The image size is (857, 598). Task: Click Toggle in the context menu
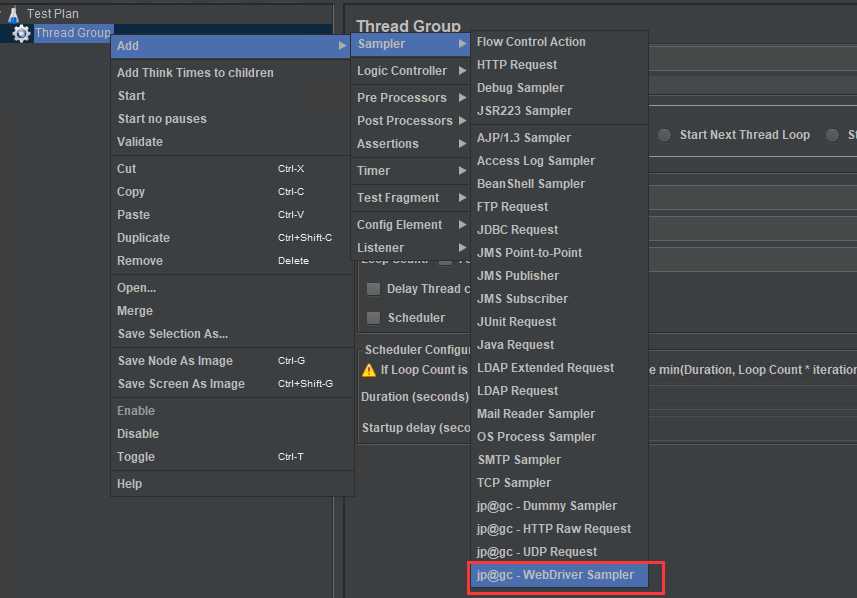[x=231, y=456]
